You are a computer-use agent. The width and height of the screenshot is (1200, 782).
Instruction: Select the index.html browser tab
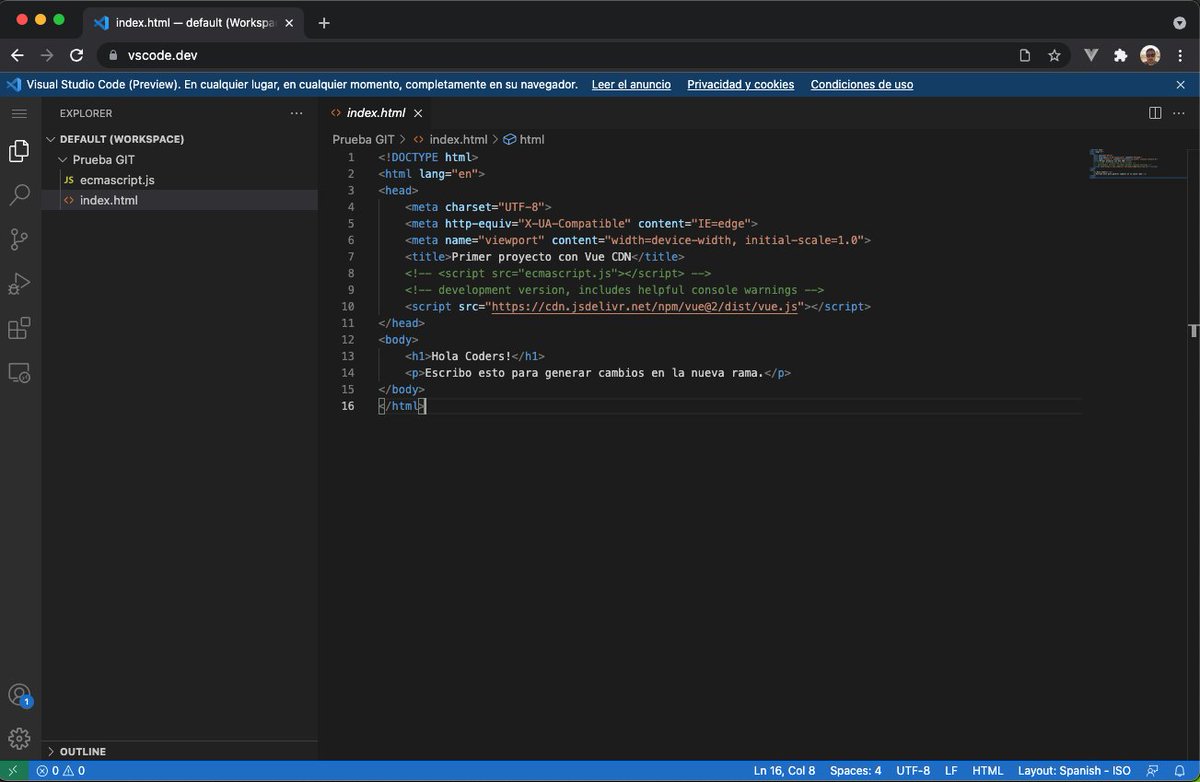coord(195,22)
